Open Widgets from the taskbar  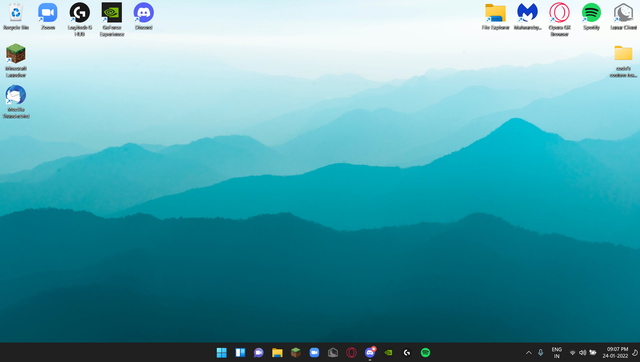coord(240,353)
